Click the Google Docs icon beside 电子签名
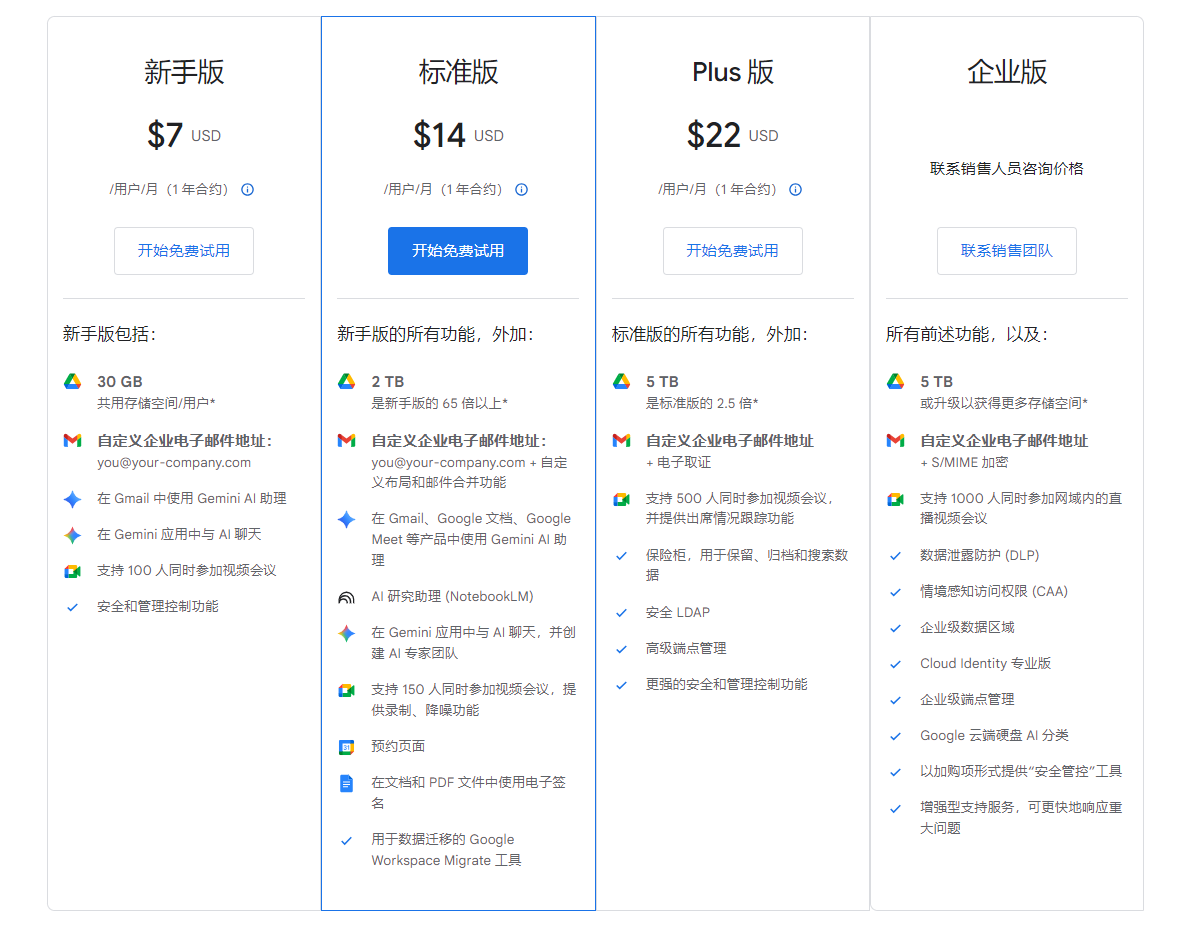Screen dimensions: 1197x927 click(347, 781)
